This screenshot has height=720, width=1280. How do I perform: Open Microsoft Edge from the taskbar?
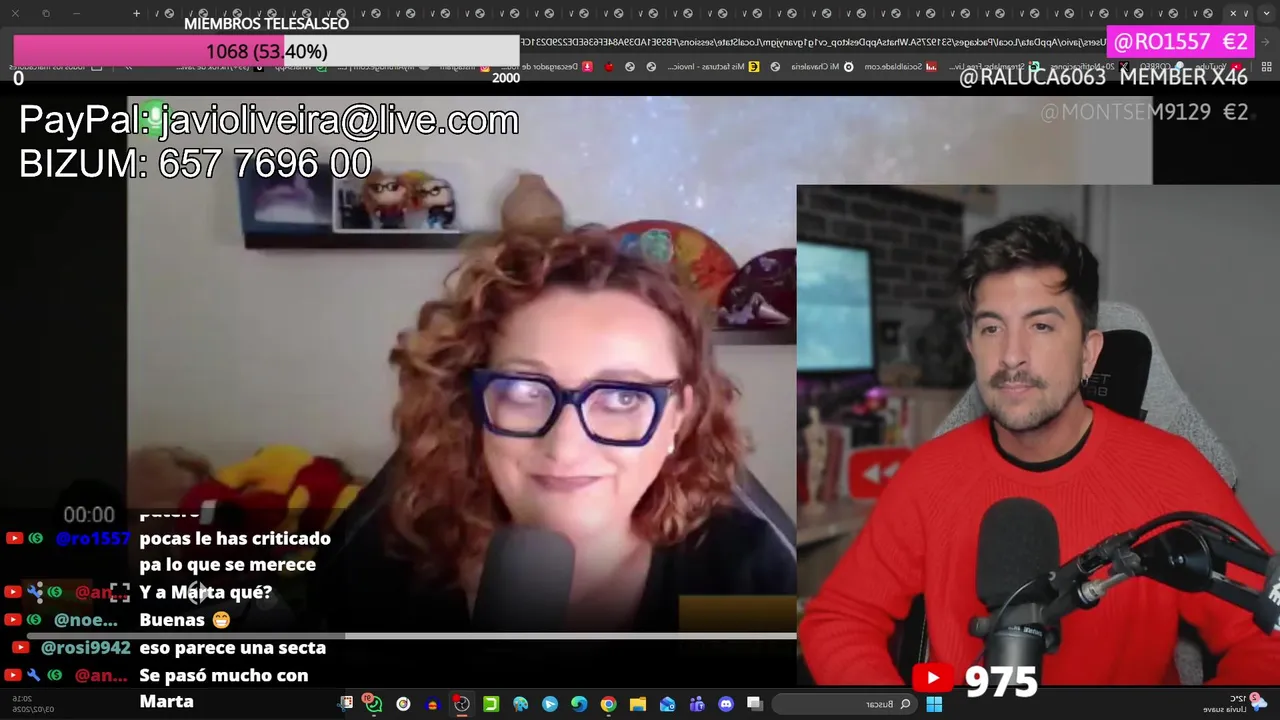coord(579,704)
